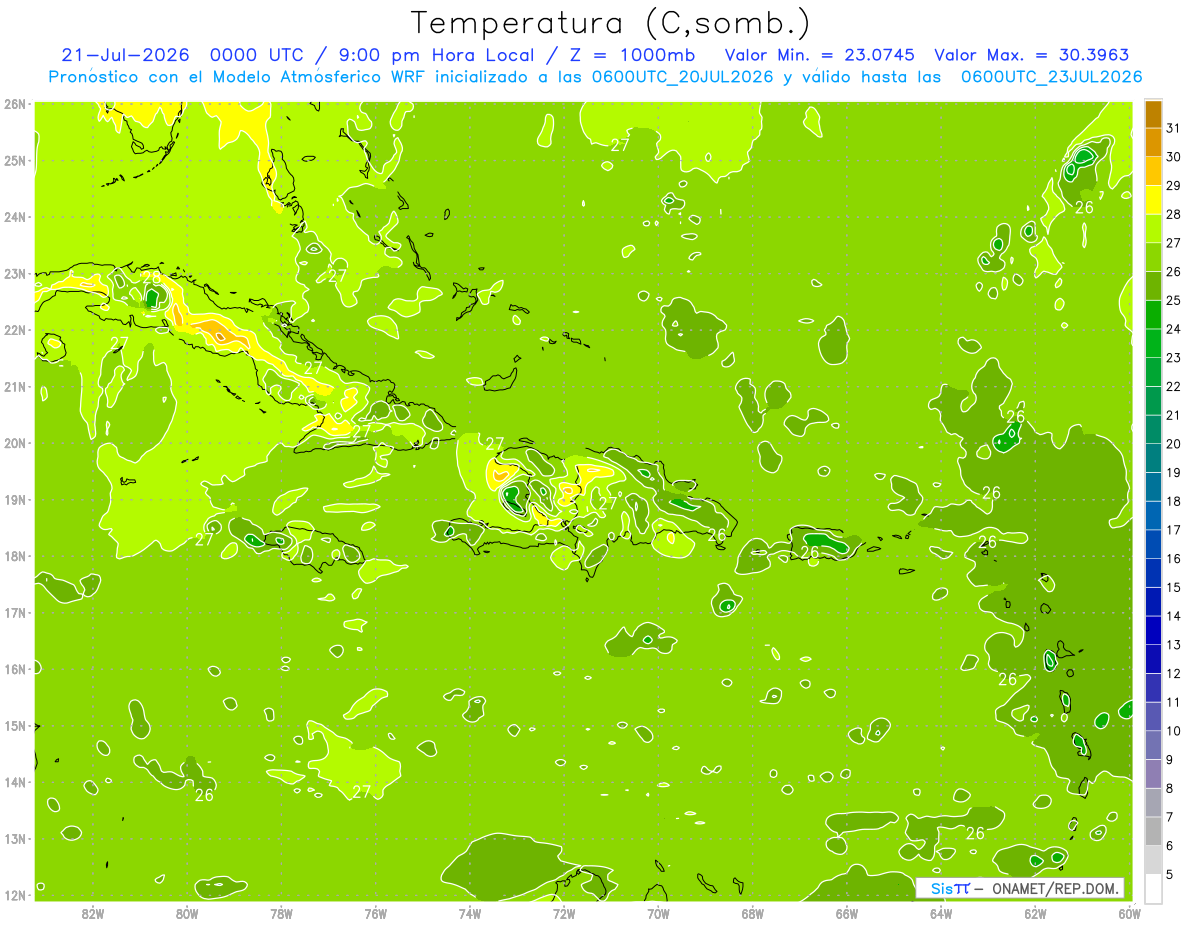Select the forecast date "21-Jul-2026"

pos(126,55)
